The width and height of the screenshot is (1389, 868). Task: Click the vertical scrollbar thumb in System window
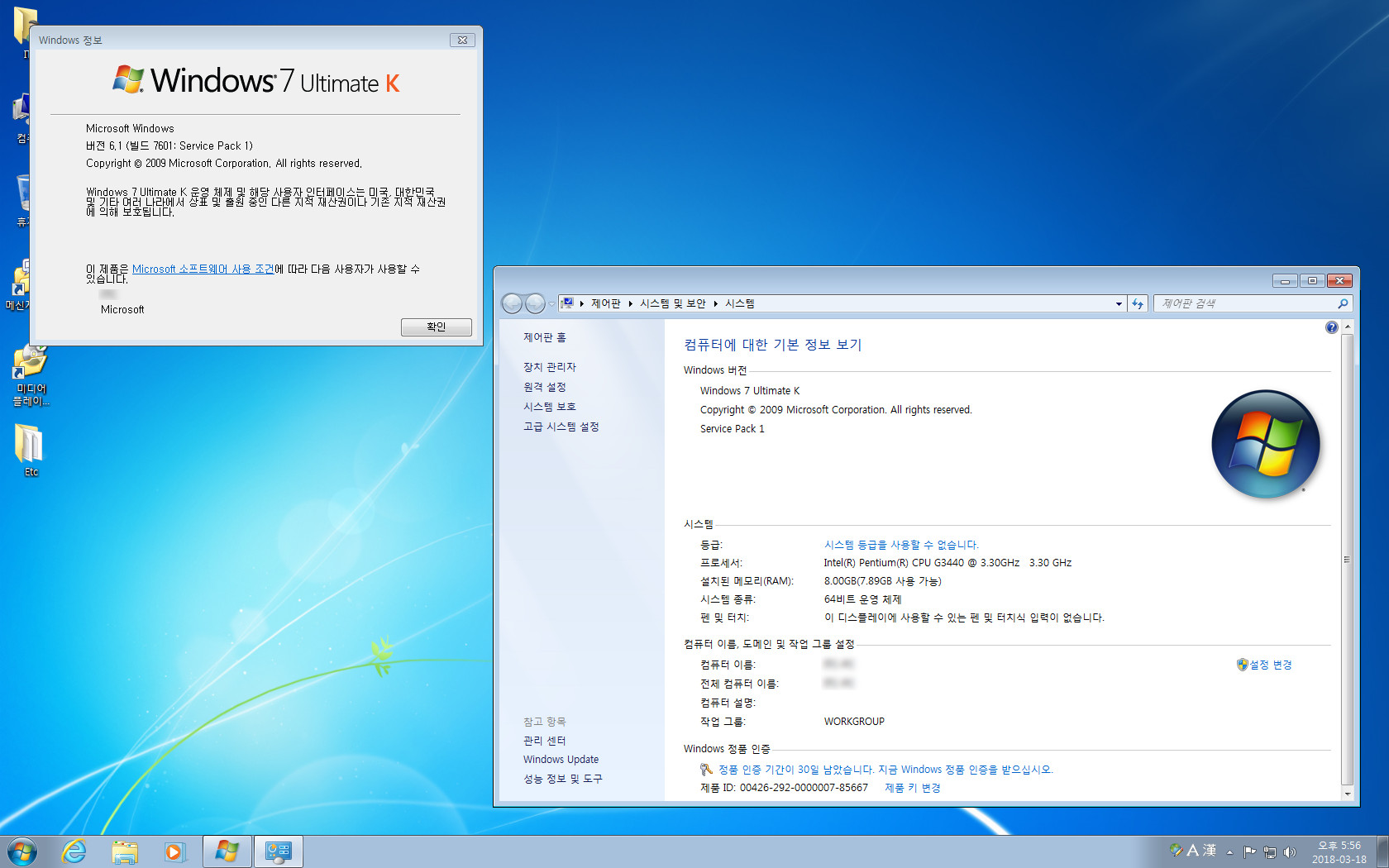(1348, 560)
